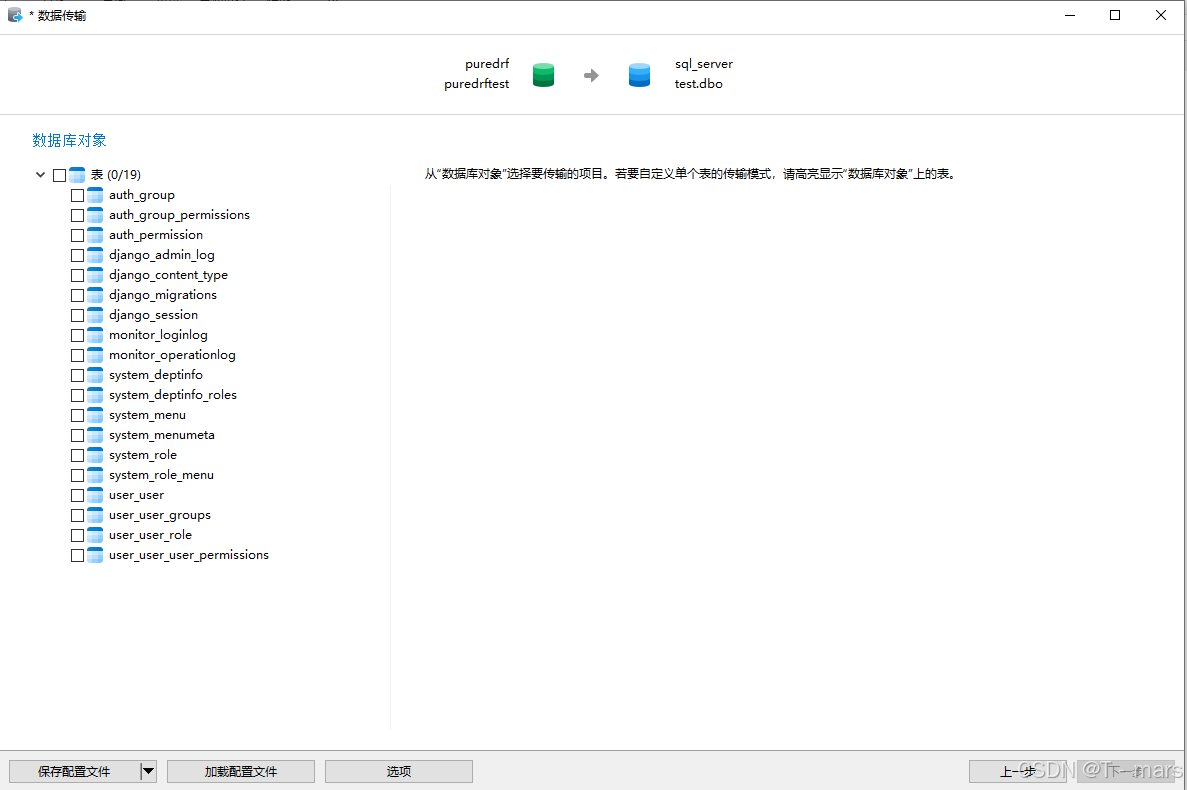This screenshot has height=790, width=1187.
Task: Select the system_menu checkbox
Action: pos(77,415)
